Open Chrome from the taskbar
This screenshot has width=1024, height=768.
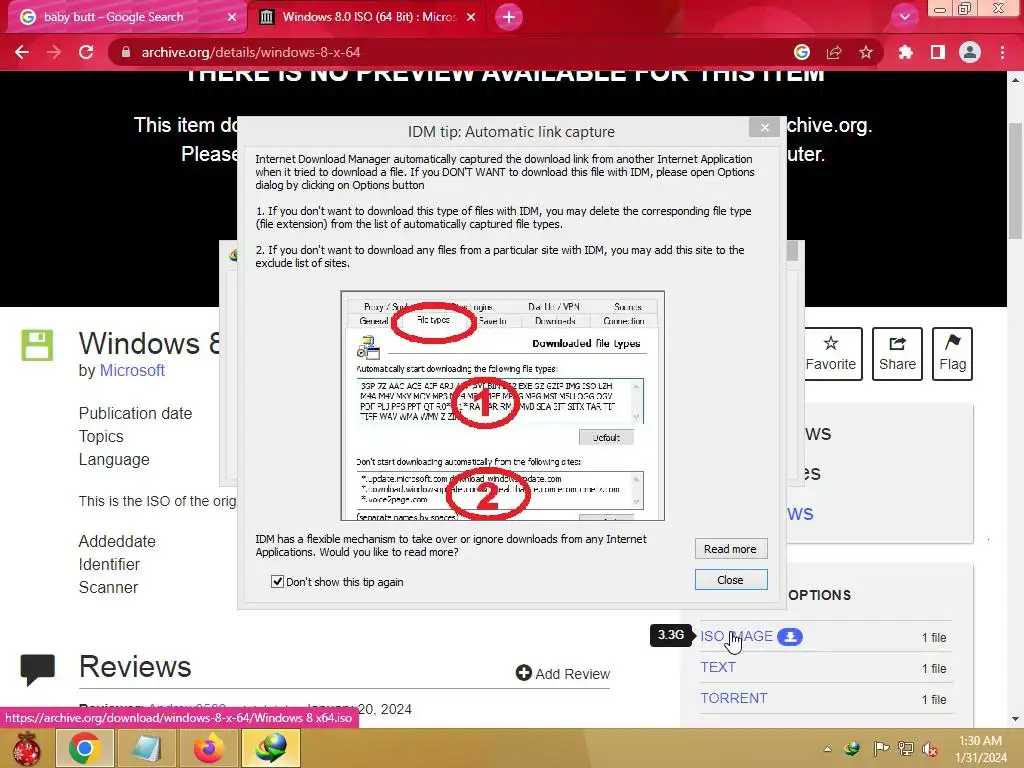tap(84, 748)
